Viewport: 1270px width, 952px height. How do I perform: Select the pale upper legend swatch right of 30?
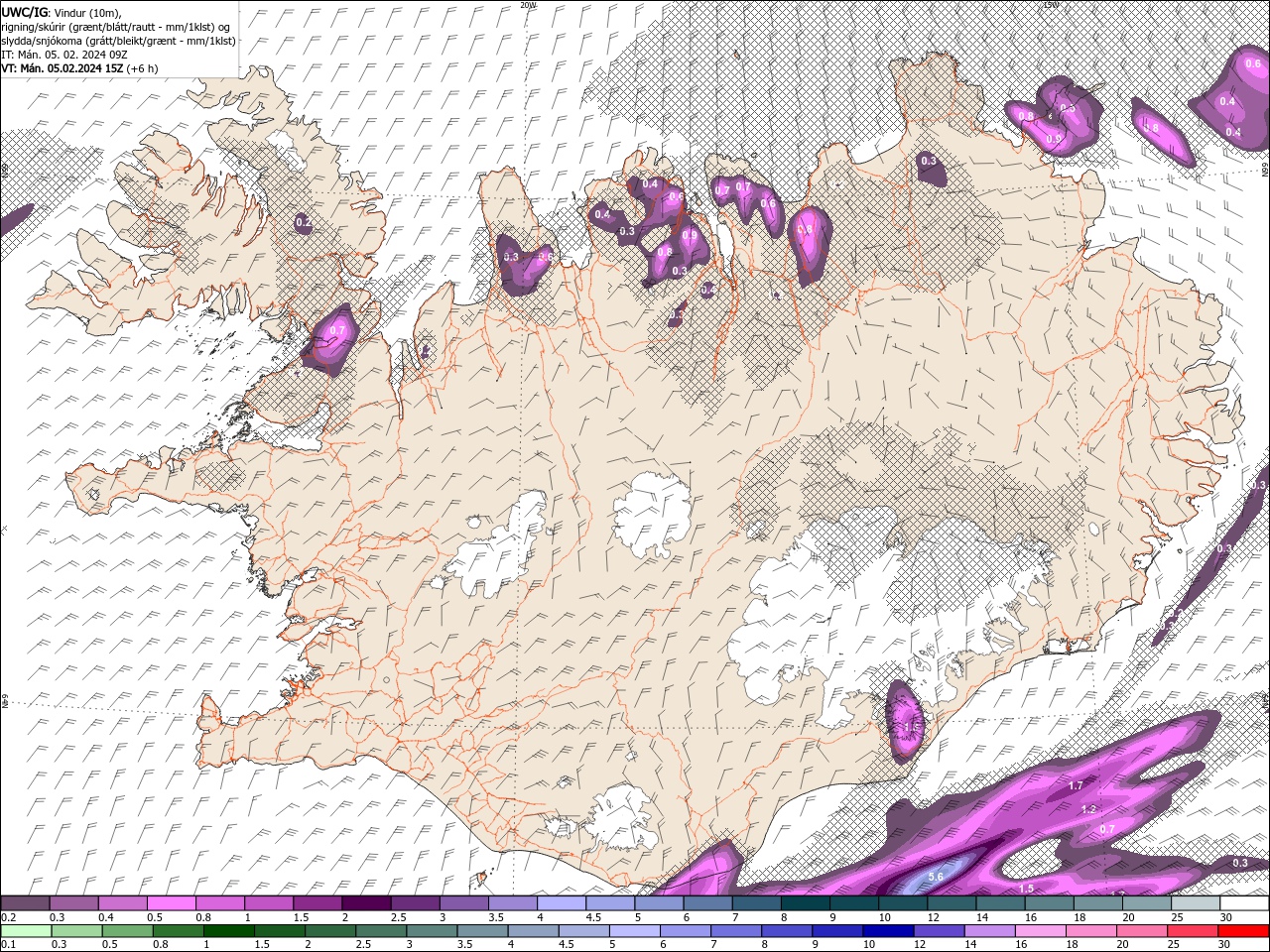tap(1244, 903)
